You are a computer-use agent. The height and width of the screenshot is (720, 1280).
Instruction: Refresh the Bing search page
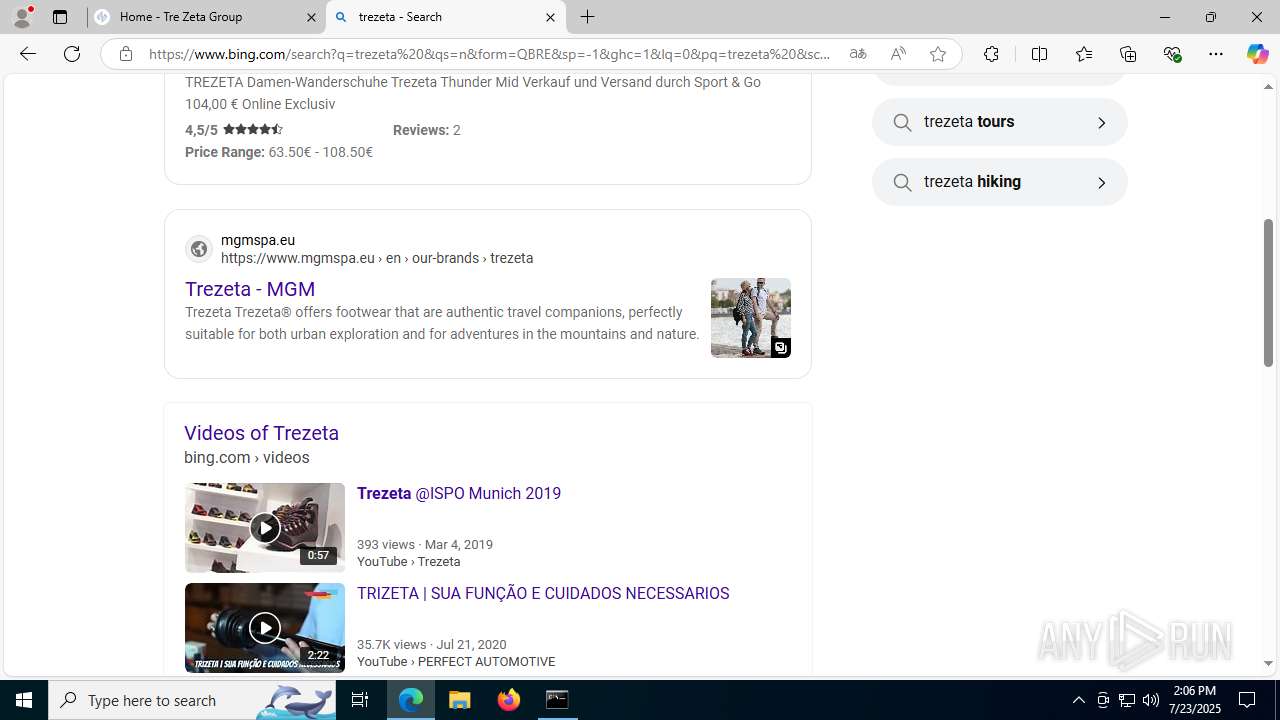72,54
